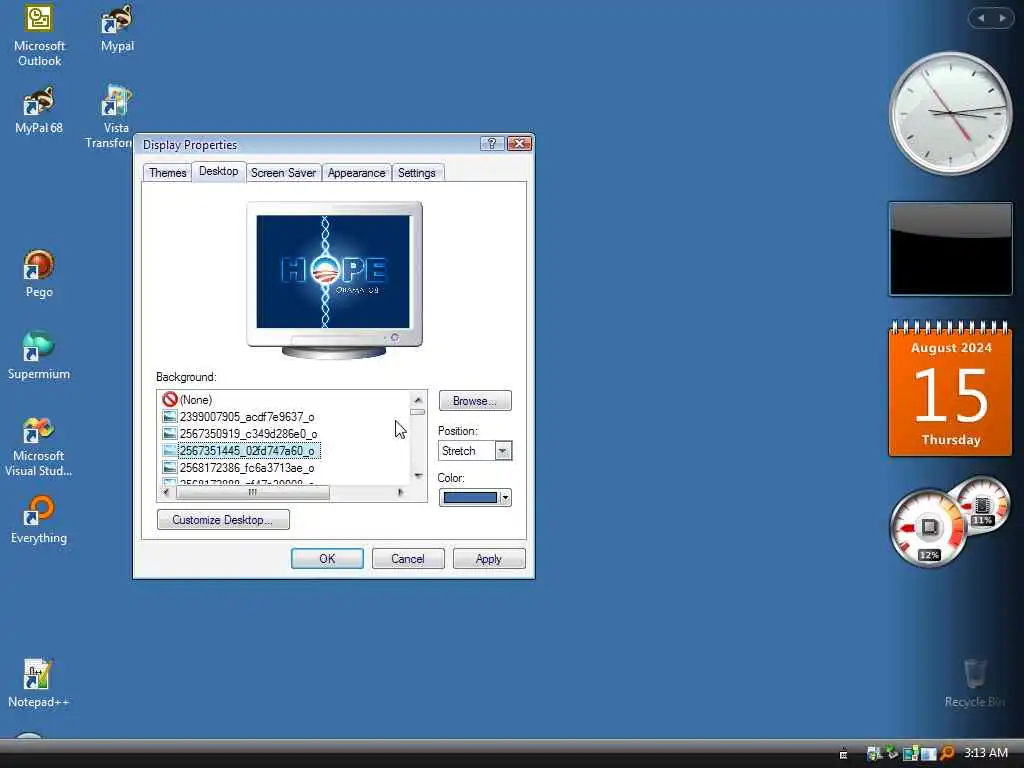Open the Everything search desktop icon
Screen dimensions: 1024x768
[39, 520]
